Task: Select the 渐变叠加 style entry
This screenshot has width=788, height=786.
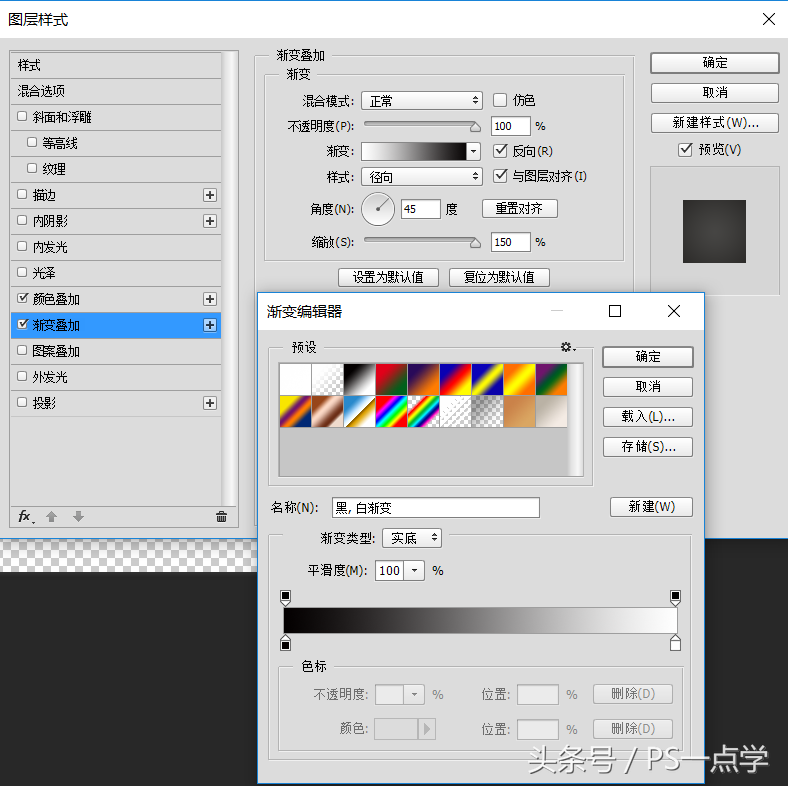Action: pyautogui.click(x=116, y=325)
